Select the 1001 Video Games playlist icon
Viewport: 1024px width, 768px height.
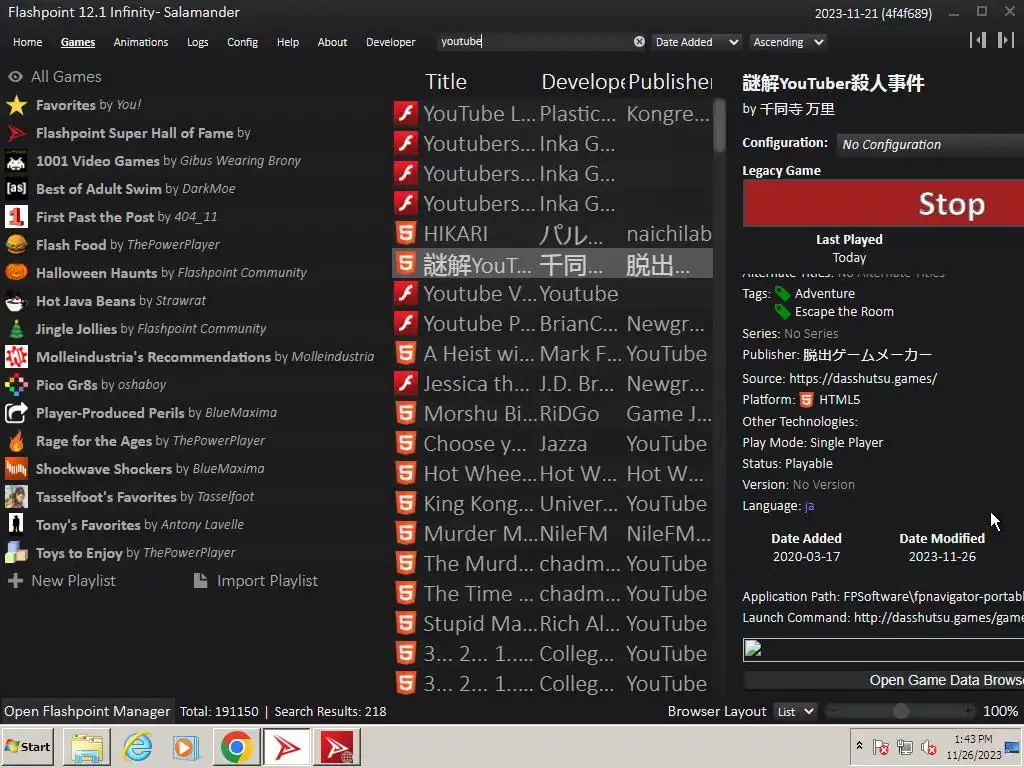(x=16, y=161)
